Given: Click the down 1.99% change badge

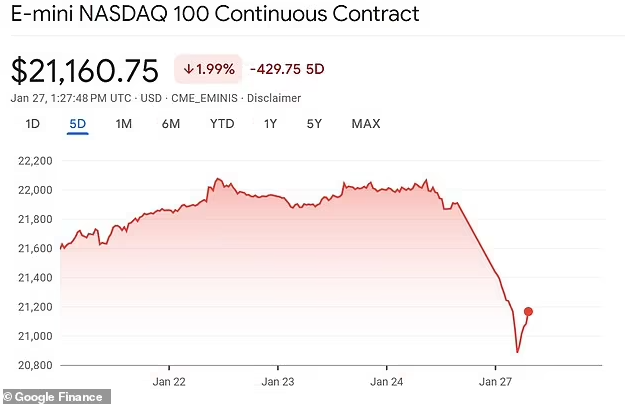Looking at the screenshot, I should click(208, 69).
